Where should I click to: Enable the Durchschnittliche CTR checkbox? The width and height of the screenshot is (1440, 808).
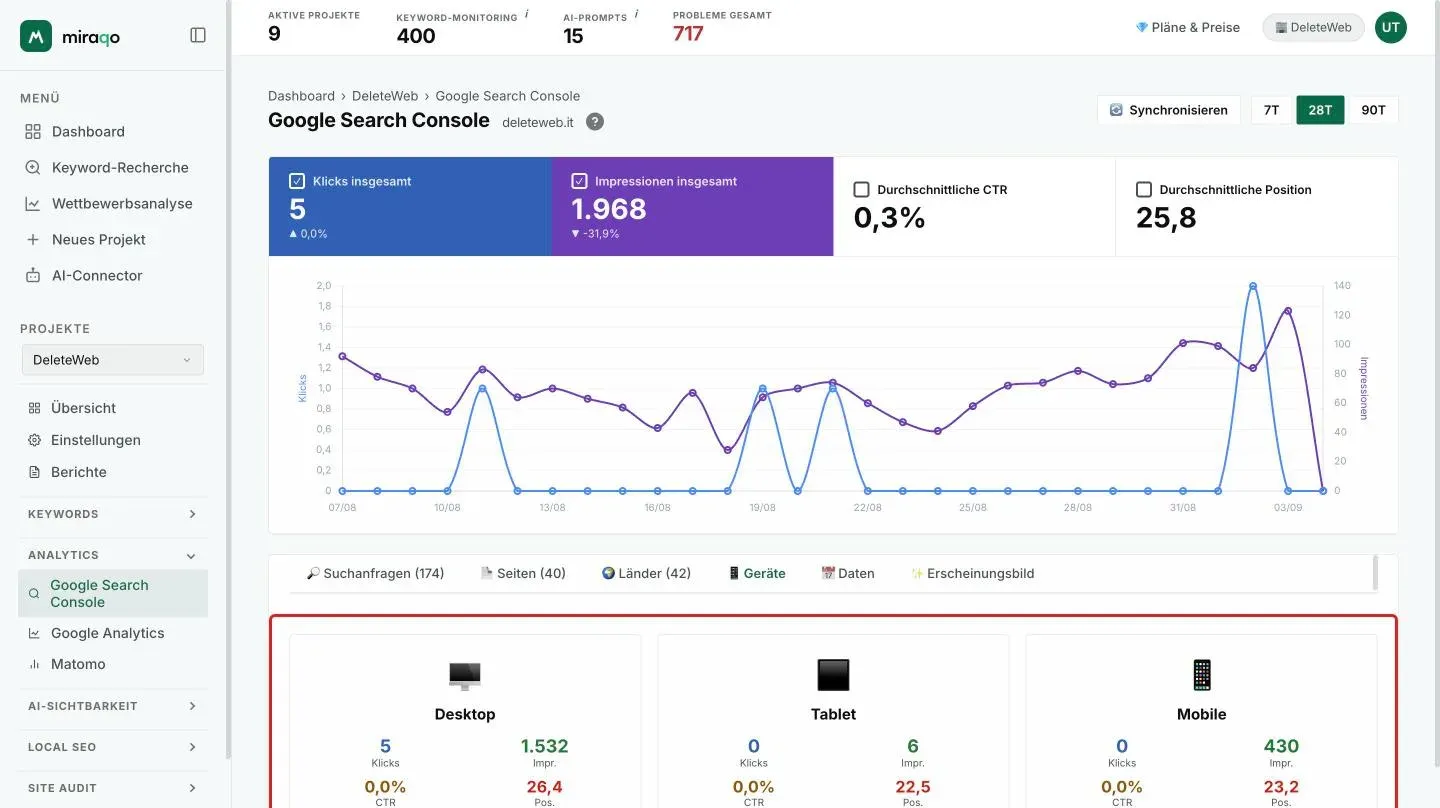pos(861,189)
